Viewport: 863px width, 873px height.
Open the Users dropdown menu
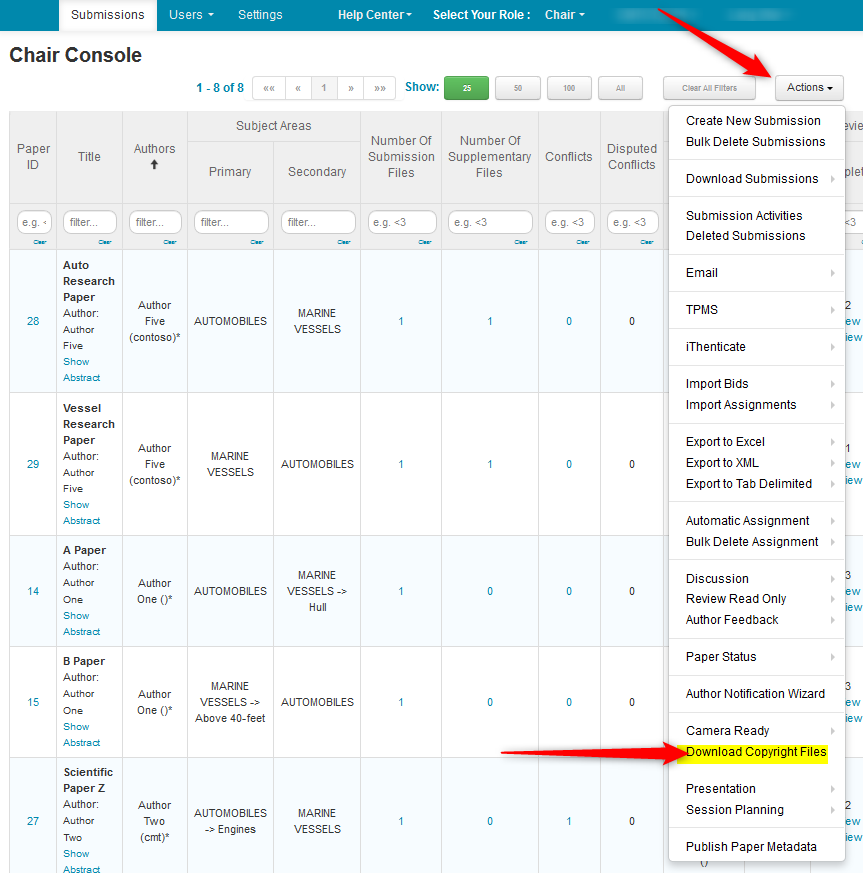coord(191,15)
